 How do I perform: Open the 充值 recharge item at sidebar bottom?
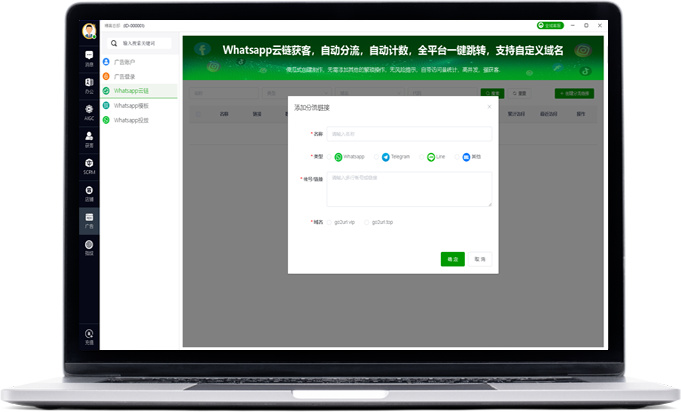click(x=89, y=337)
